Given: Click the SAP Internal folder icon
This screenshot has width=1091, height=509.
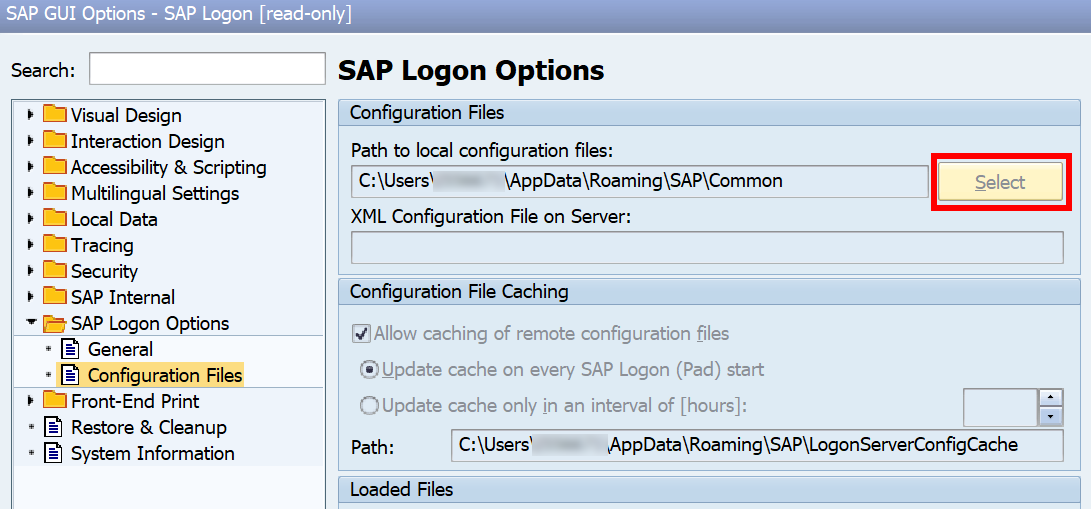Looking at the screenshot, I should click(54, 297).
